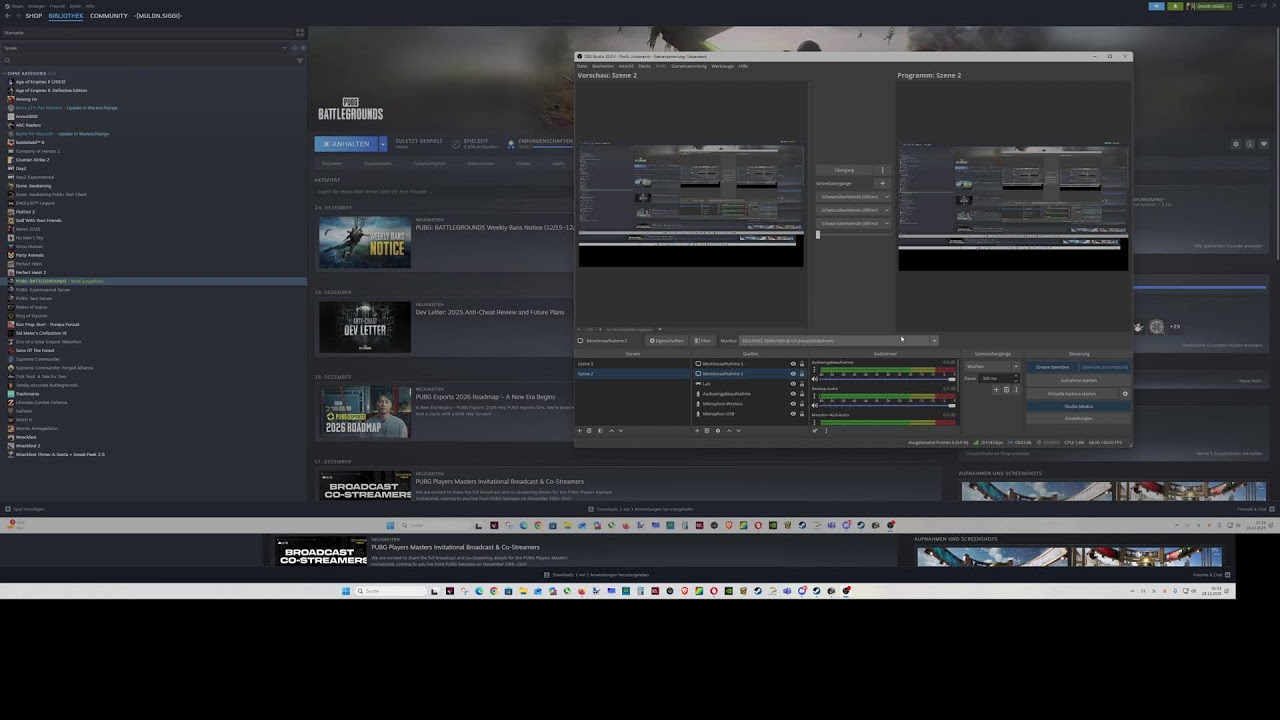Open OBS Einstellungen button

1079,418
